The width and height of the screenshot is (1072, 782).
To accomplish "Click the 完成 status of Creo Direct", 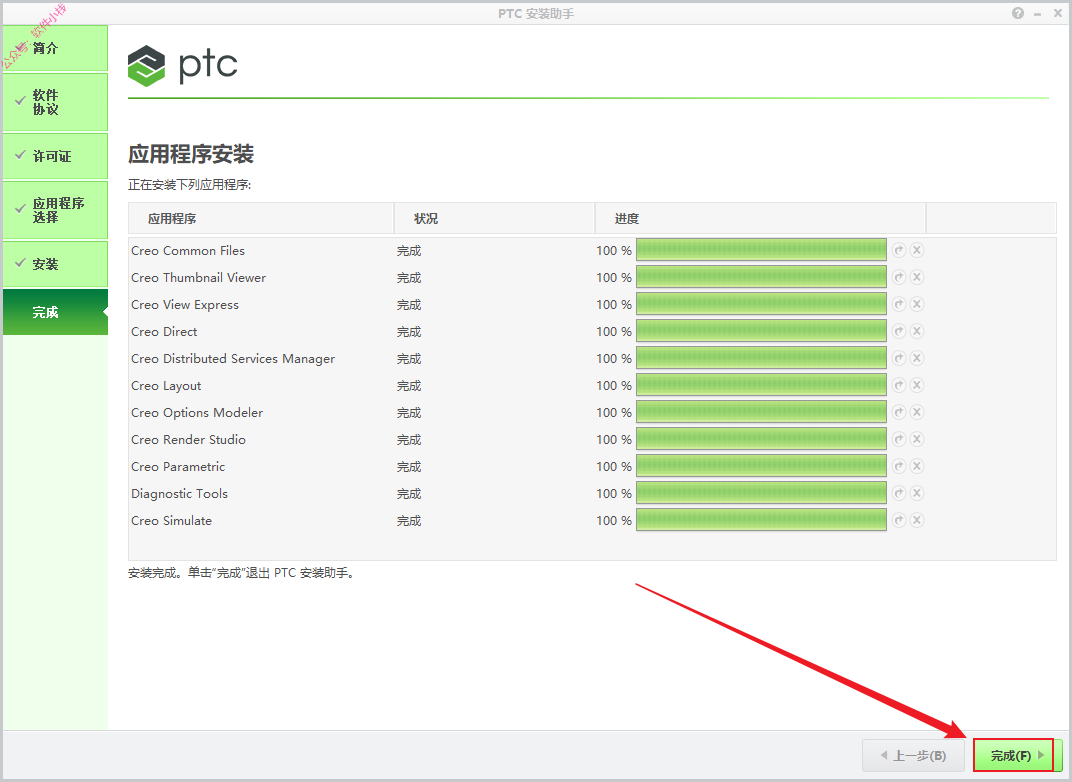I will pos(409,332).
